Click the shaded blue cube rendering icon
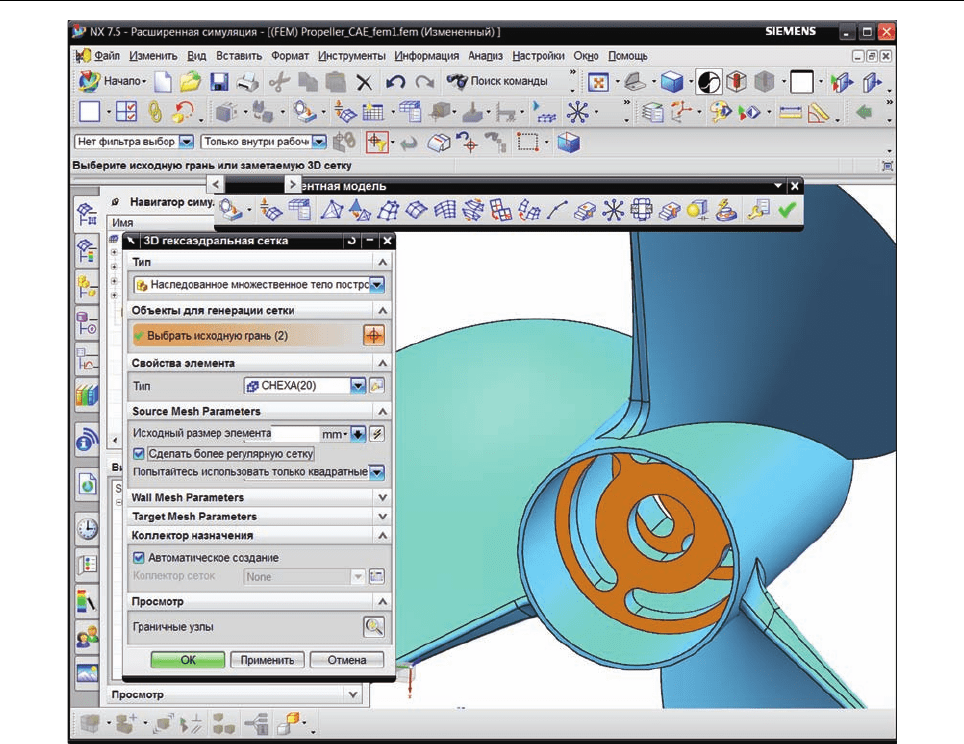Screen dimensions: 964x744 [672, 82]
